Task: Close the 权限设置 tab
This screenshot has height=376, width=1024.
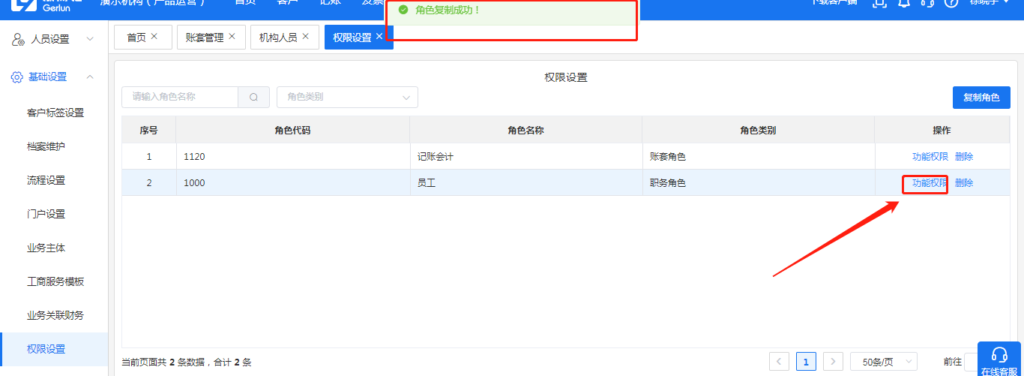Action: click(379, 37)
